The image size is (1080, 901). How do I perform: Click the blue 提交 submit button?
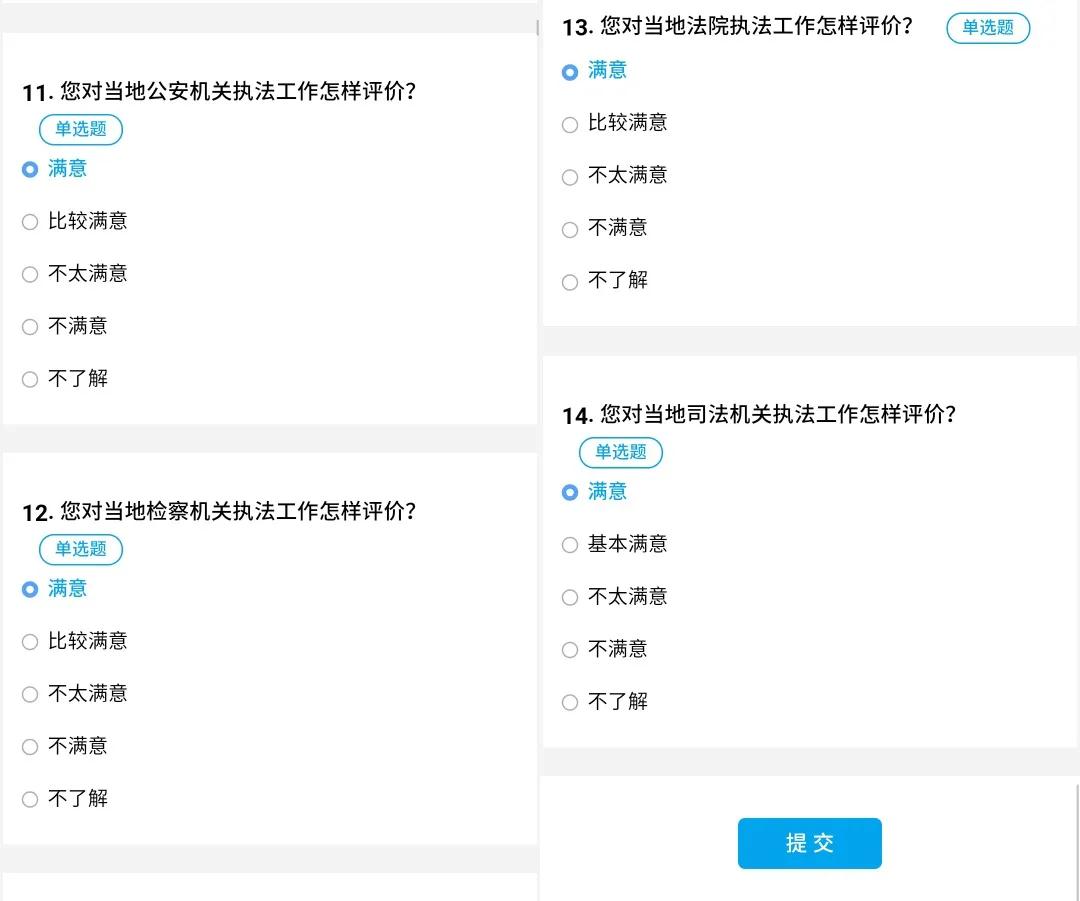[x=809, y=843]
